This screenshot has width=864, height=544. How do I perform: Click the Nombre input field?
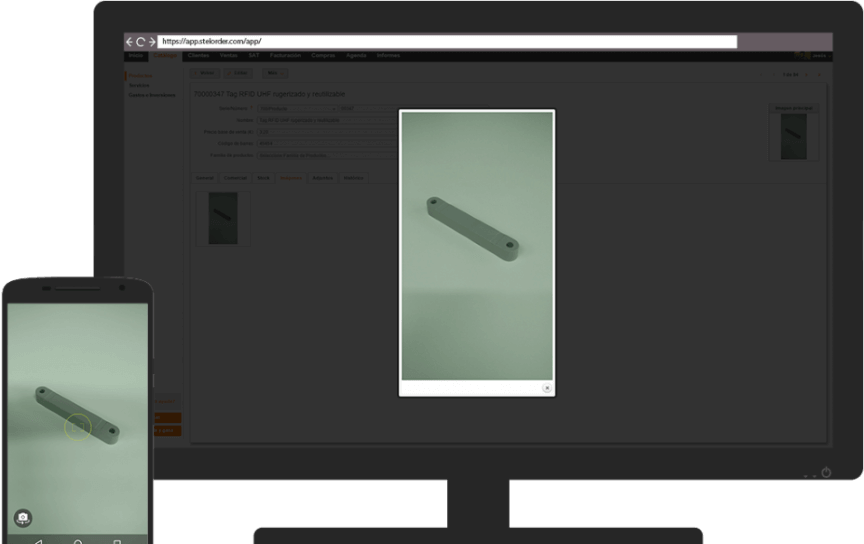coord(328,120)
